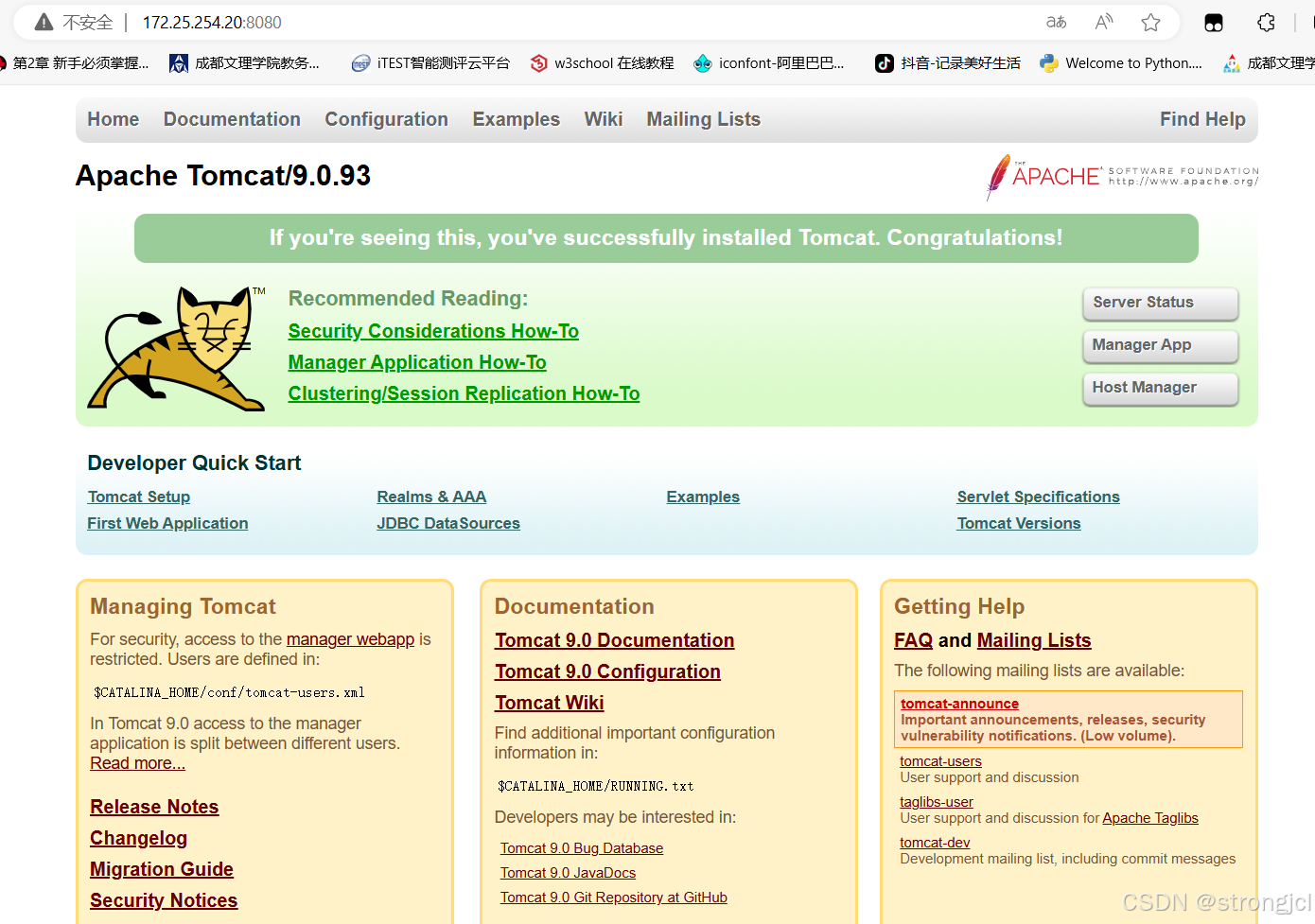Open Tomcat 9.0 Configuration link
The width and height of the screenshot is (1315, 924).
607,671
